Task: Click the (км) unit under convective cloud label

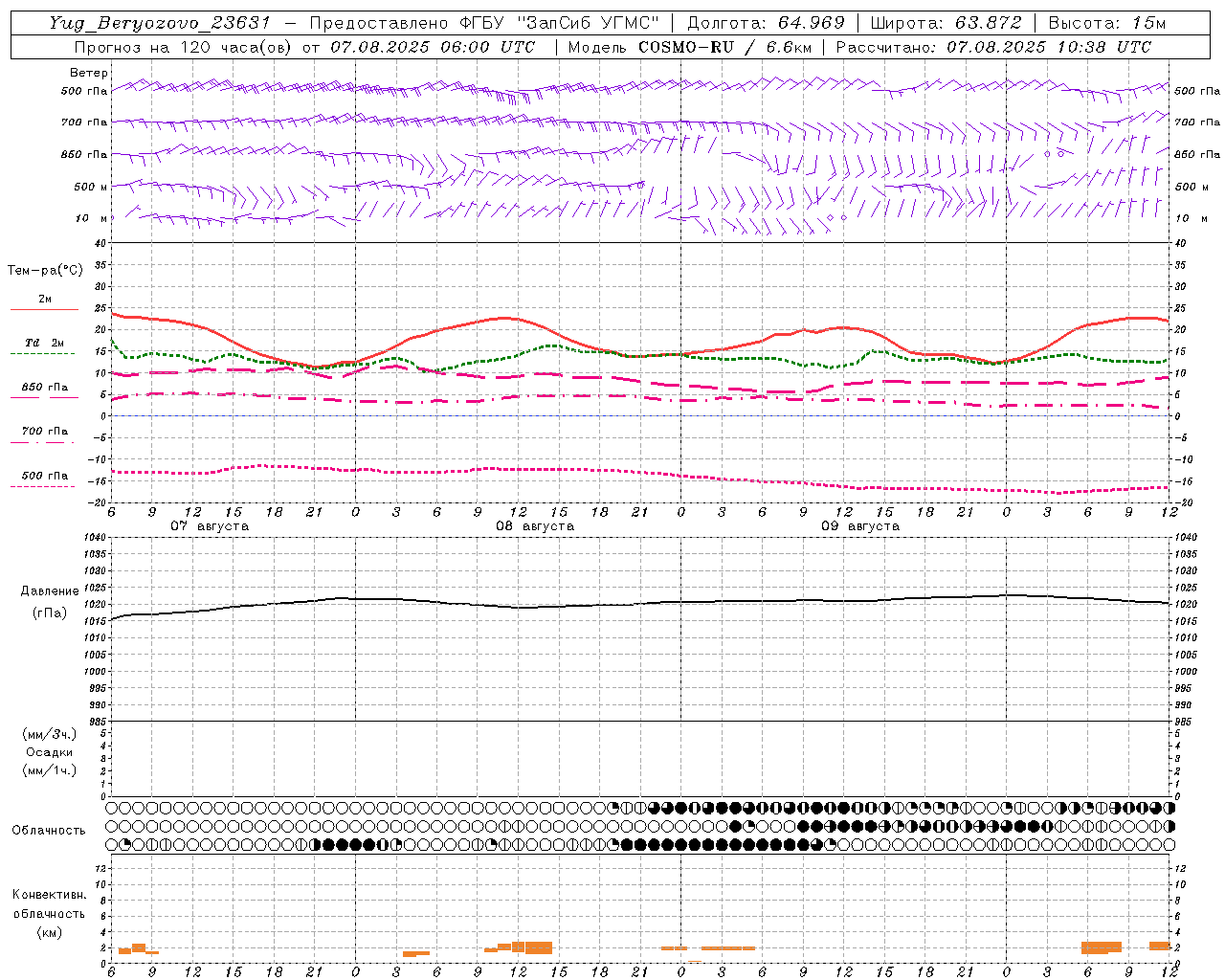Action: (49, 932)
